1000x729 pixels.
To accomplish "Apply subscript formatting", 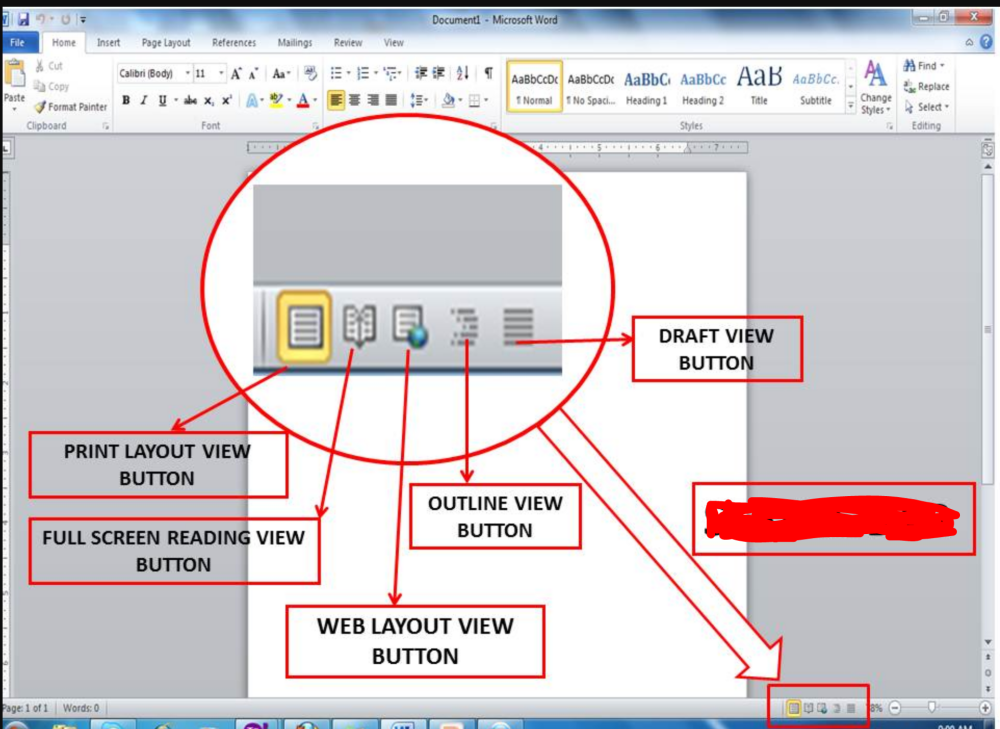I will coord(209,100).
